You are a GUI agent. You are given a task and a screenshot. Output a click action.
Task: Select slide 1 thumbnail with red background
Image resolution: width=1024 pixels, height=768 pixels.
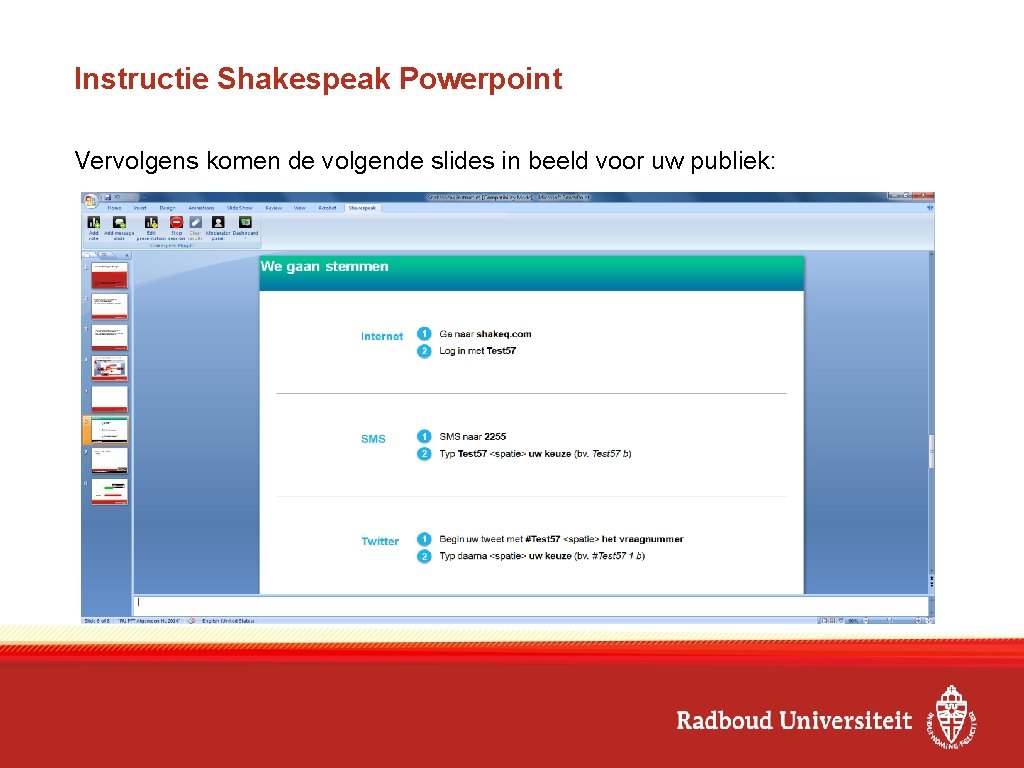click(110, 276)
